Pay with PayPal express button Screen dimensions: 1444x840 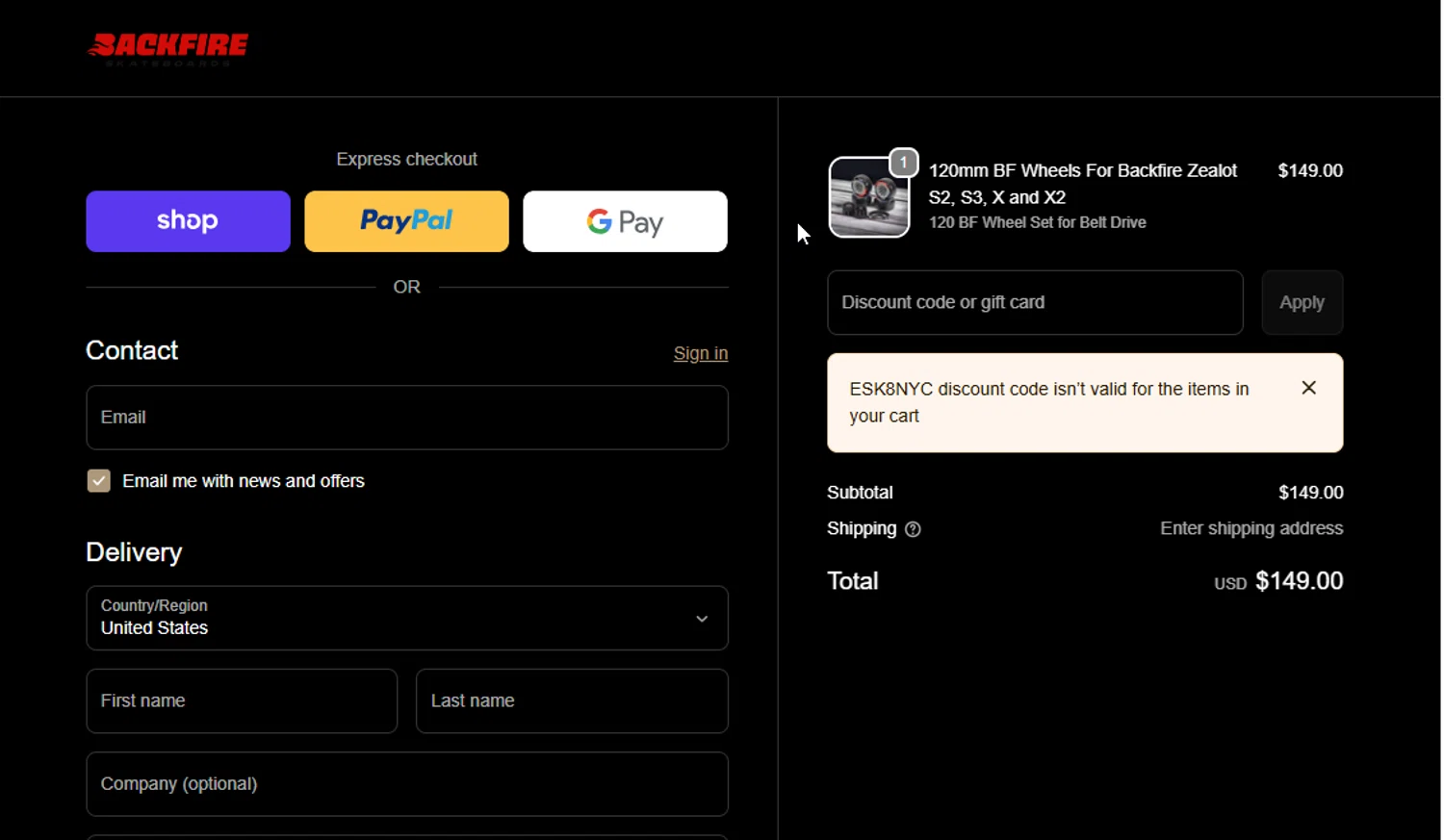coord(406,221)
